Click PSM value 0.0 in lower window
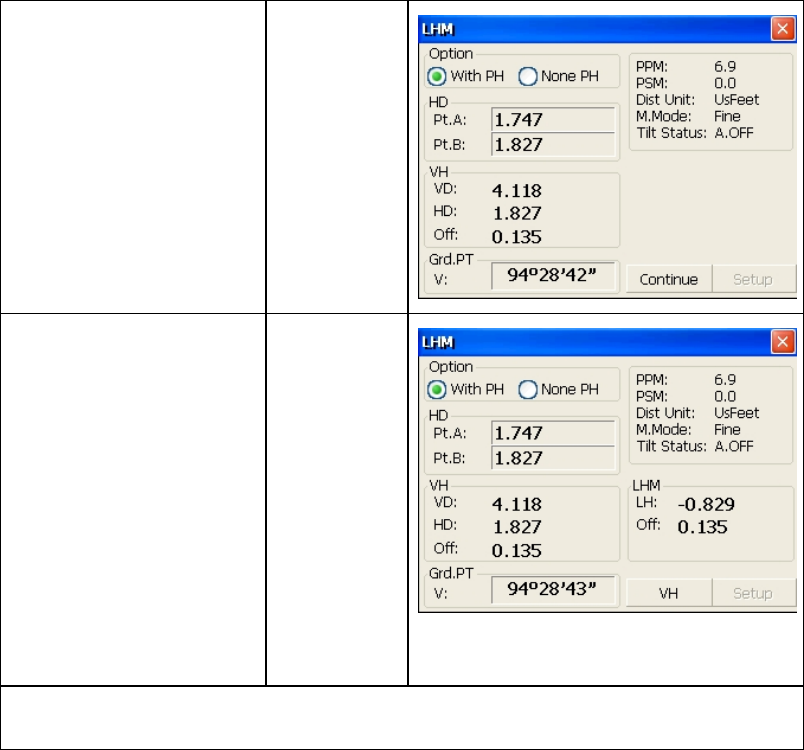 click(x=725, y=396)
